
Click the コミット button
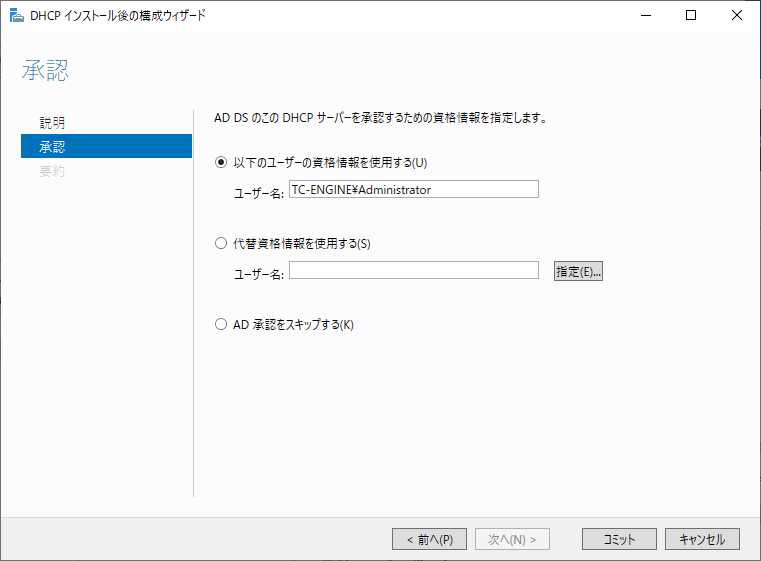619,539
